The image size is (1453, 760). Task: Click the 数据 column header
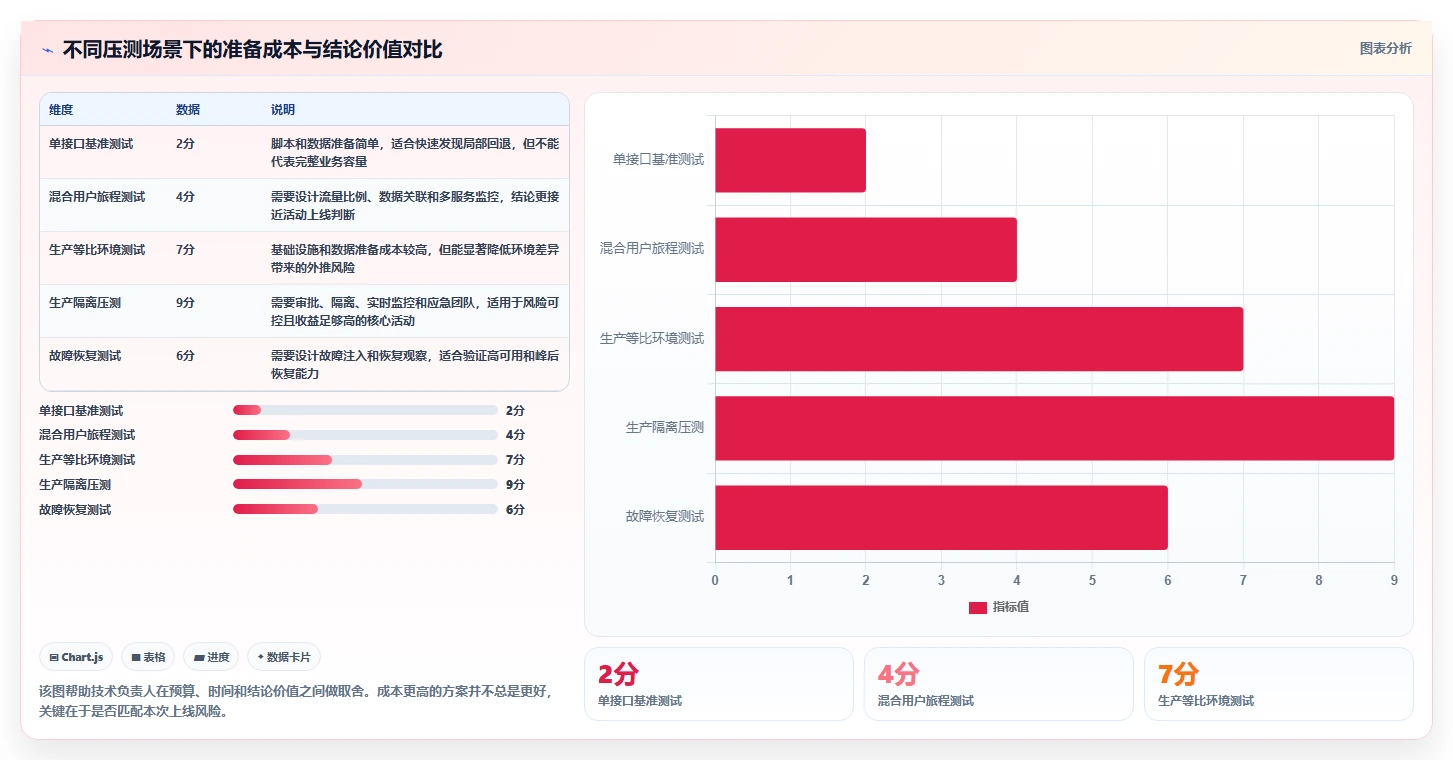tap(188, 110)
